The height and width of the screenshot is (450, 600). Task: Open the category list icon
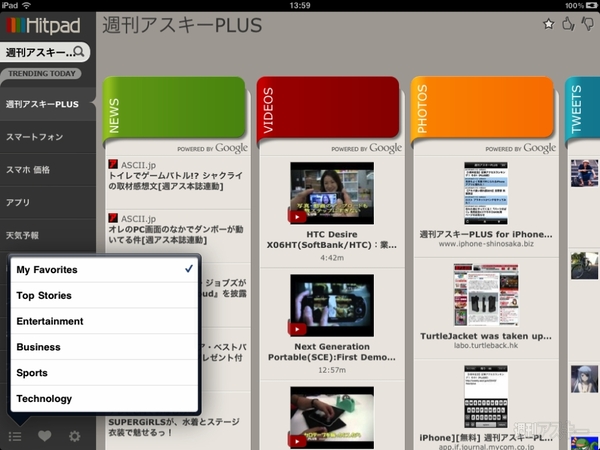click(x=15, y=436)
